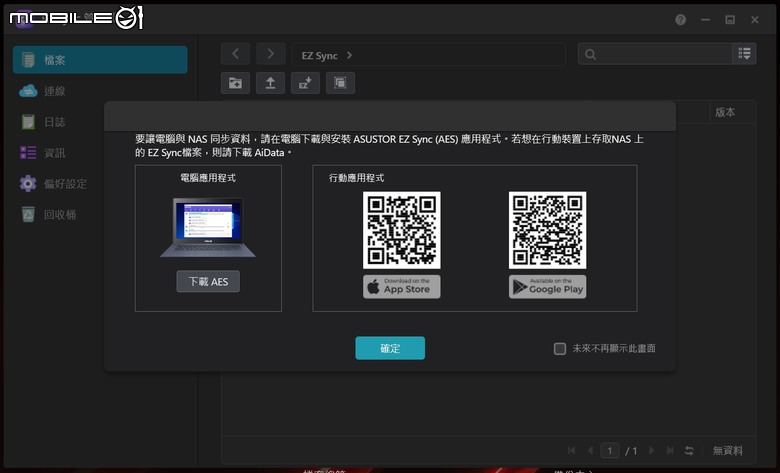Click the App Store download badge

[401, 287]
